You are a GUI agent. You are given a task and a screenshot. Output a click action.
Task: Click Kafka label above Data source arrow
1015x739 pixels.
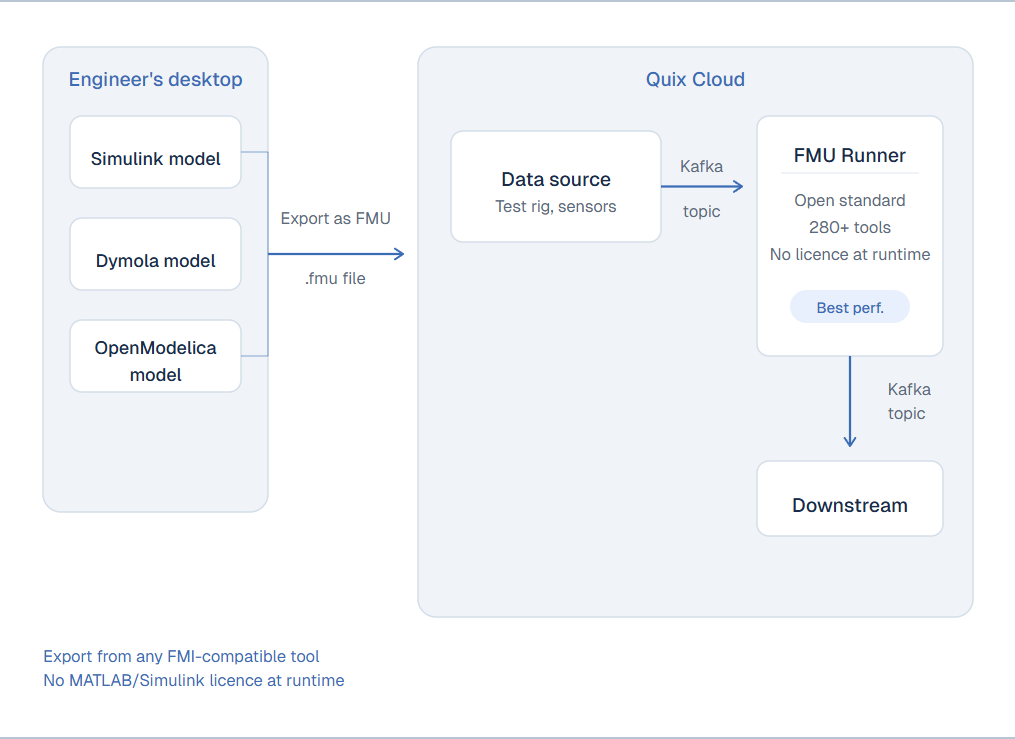tap(702, 166)
